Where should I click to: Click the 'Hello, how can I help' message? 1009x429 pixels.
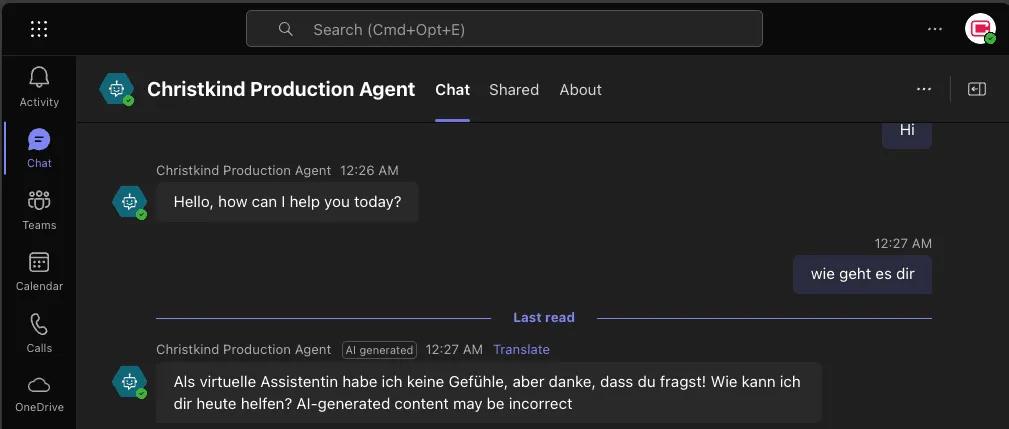(x=287, y=202)
